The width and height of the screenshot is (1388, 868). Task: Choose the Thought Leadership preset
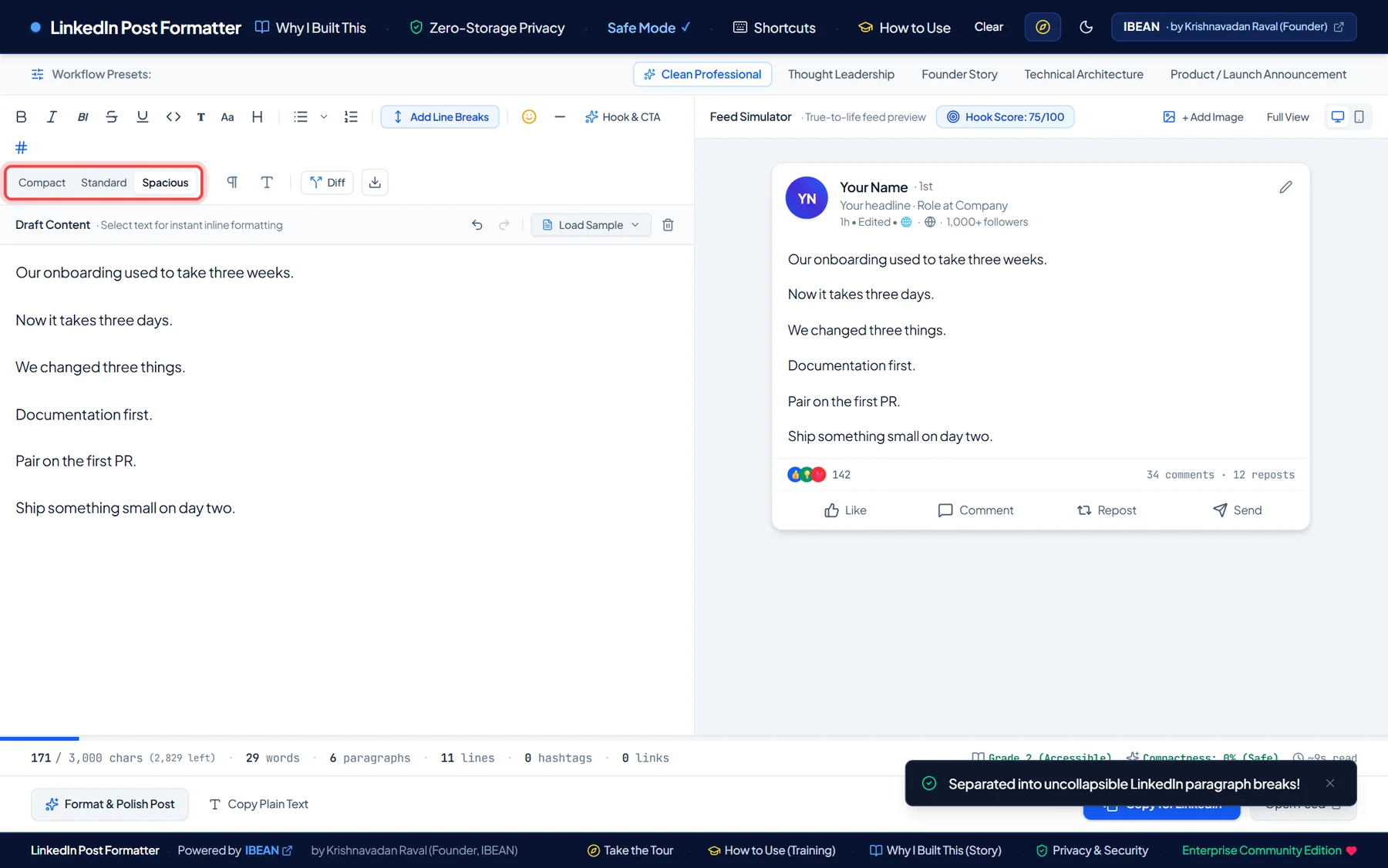(841, 75)
